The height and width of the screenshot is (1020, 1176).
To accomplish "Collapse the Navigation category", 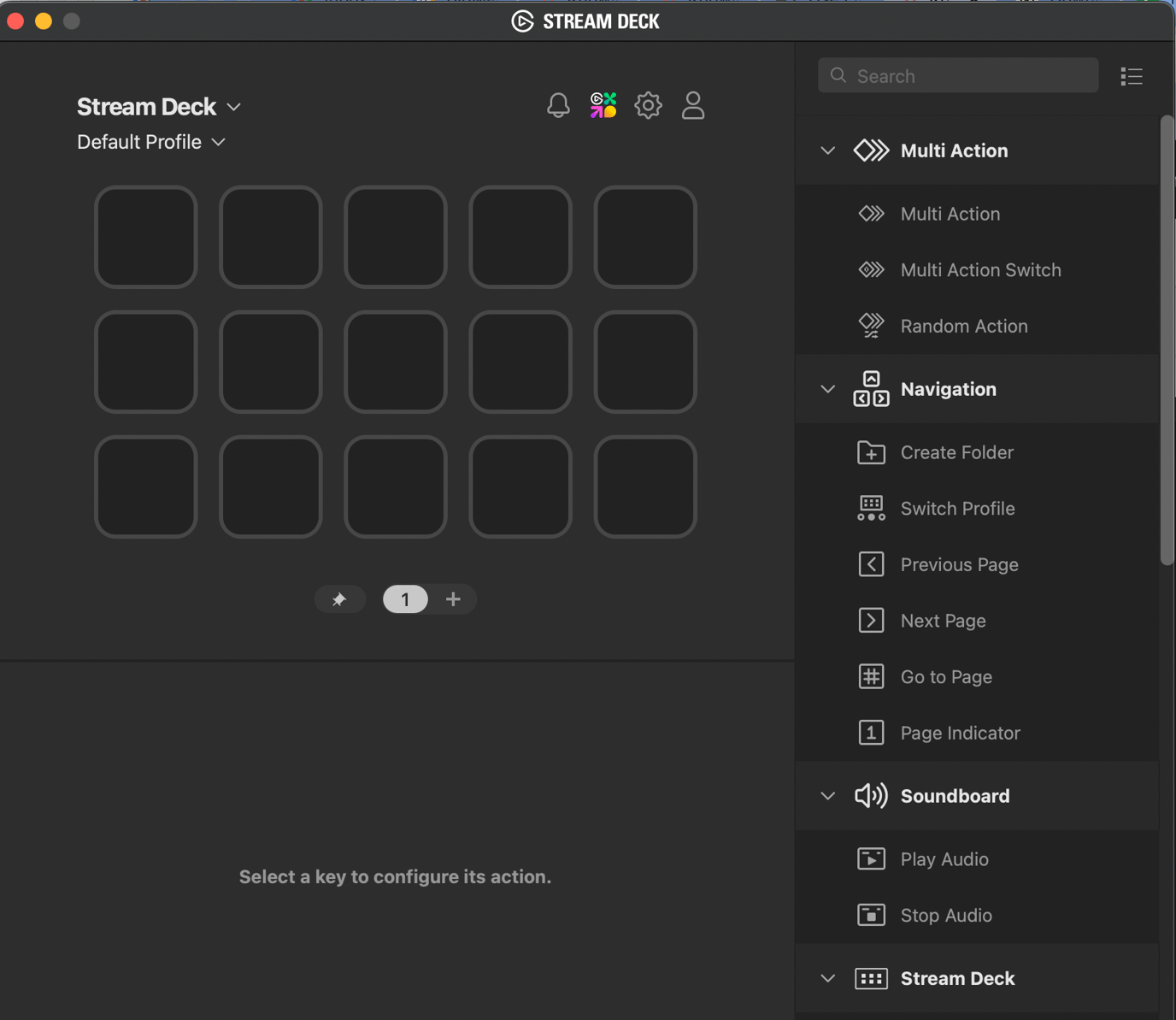I will pyautogui.click(x=827, y=389).
